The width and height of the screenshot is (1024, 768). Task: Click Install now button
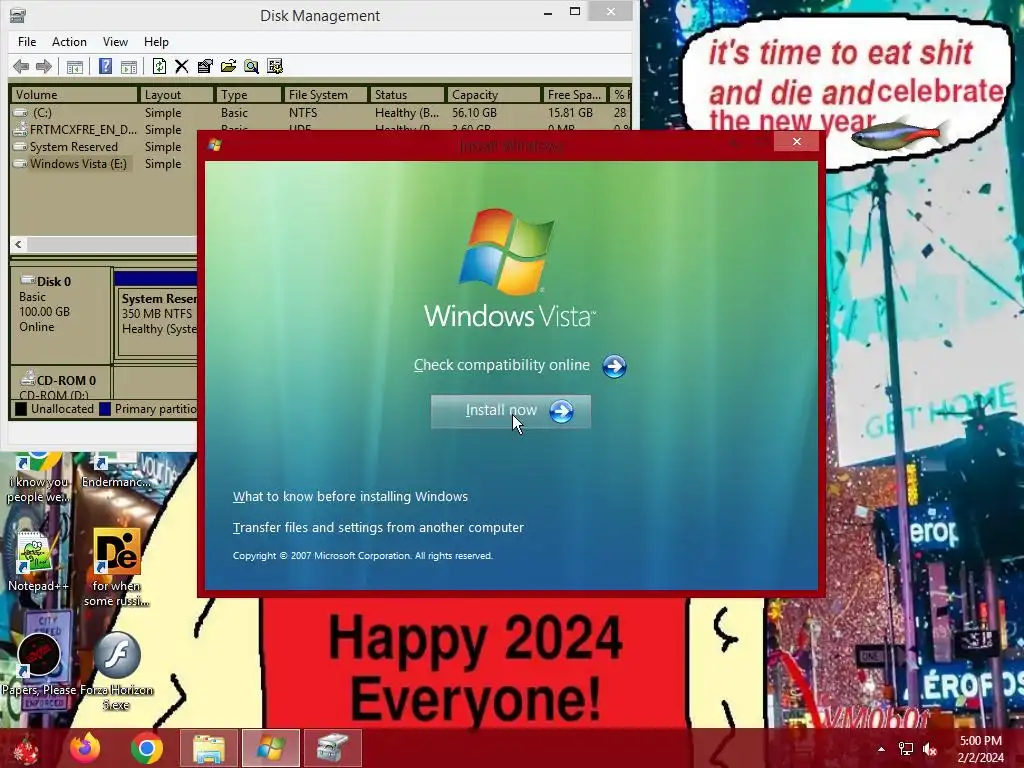click(511, 411)
